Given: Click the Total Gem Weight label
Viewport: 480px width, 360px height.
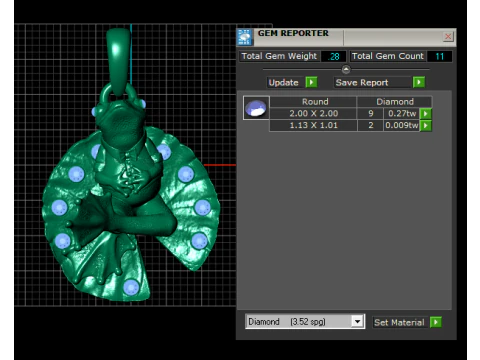Looking at the screenshot, I should [279, 56].
